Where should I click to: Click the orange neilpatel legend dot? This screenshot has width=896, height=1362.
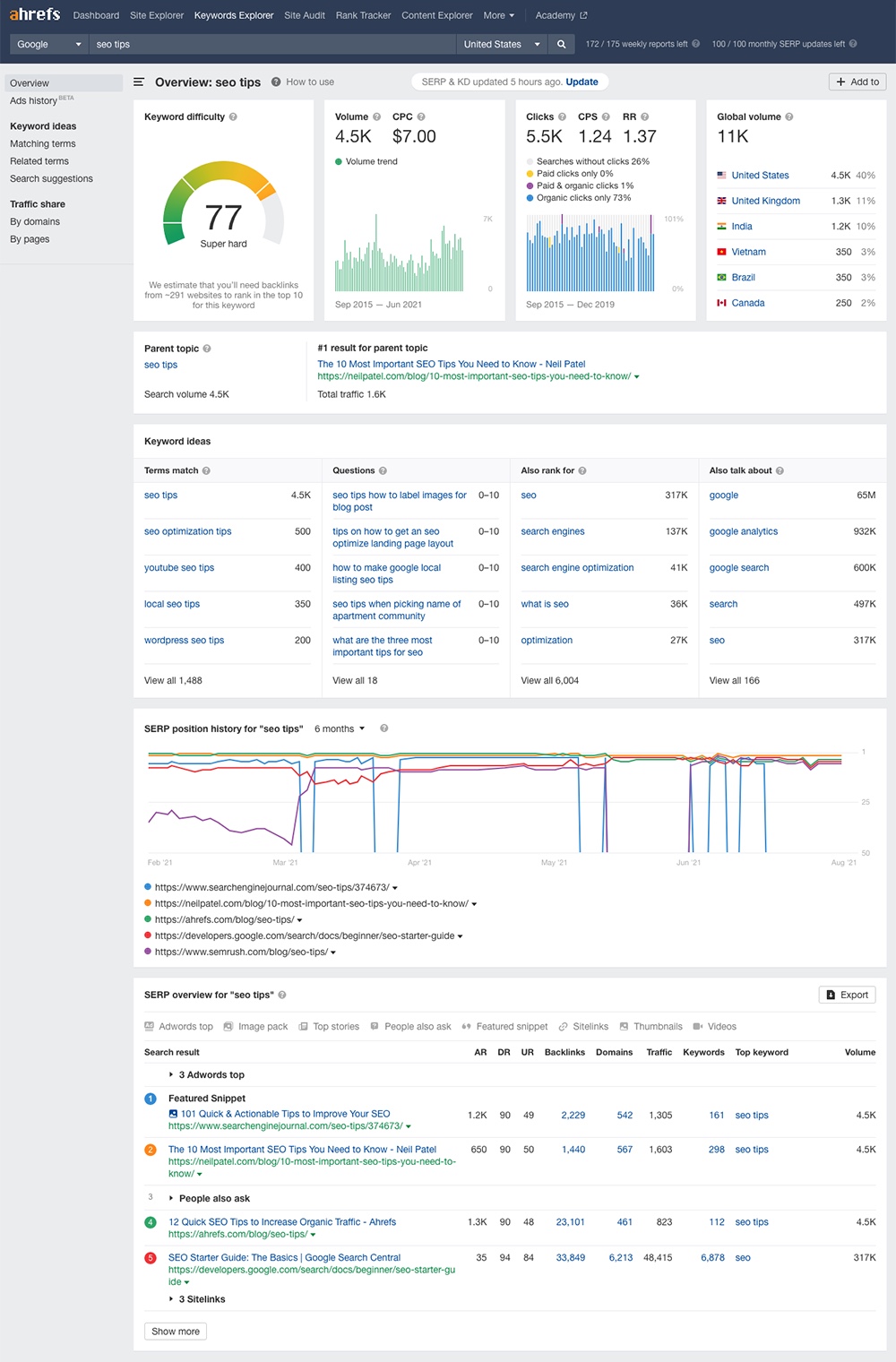[x=148, y=903]
